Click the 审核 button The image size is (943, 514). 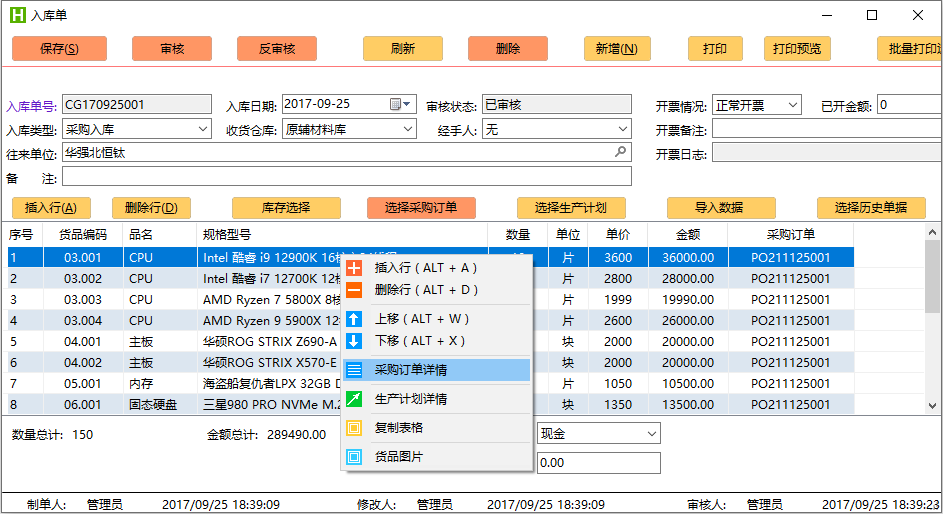[172, 49]
